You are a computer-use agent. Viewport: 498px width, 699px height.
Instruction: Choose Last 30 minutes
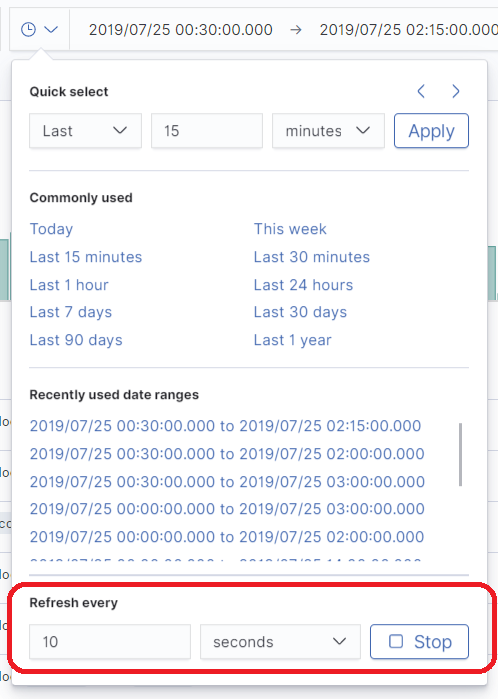(x=312, y=257)
